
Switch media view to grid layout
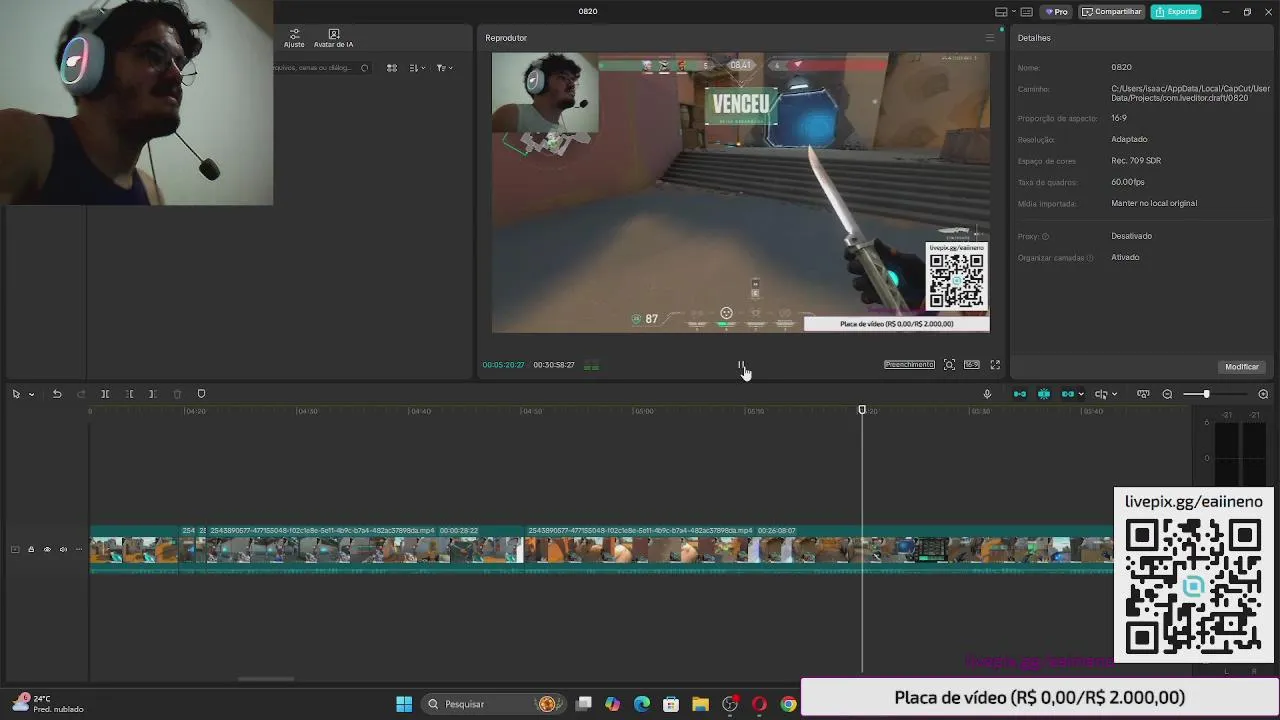click(x=392, y=68)
